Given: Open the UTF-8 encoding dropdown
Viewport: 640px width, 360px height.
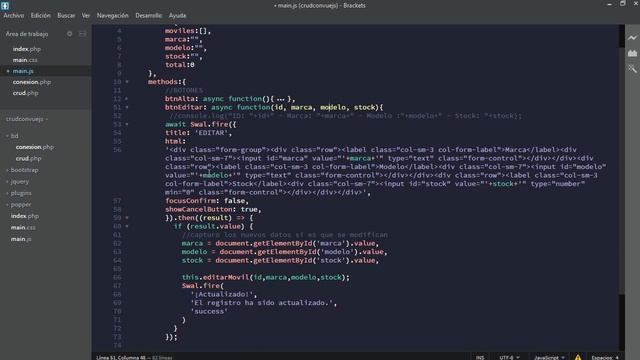Looking at the screenshot, I should [x=509, y=358].
